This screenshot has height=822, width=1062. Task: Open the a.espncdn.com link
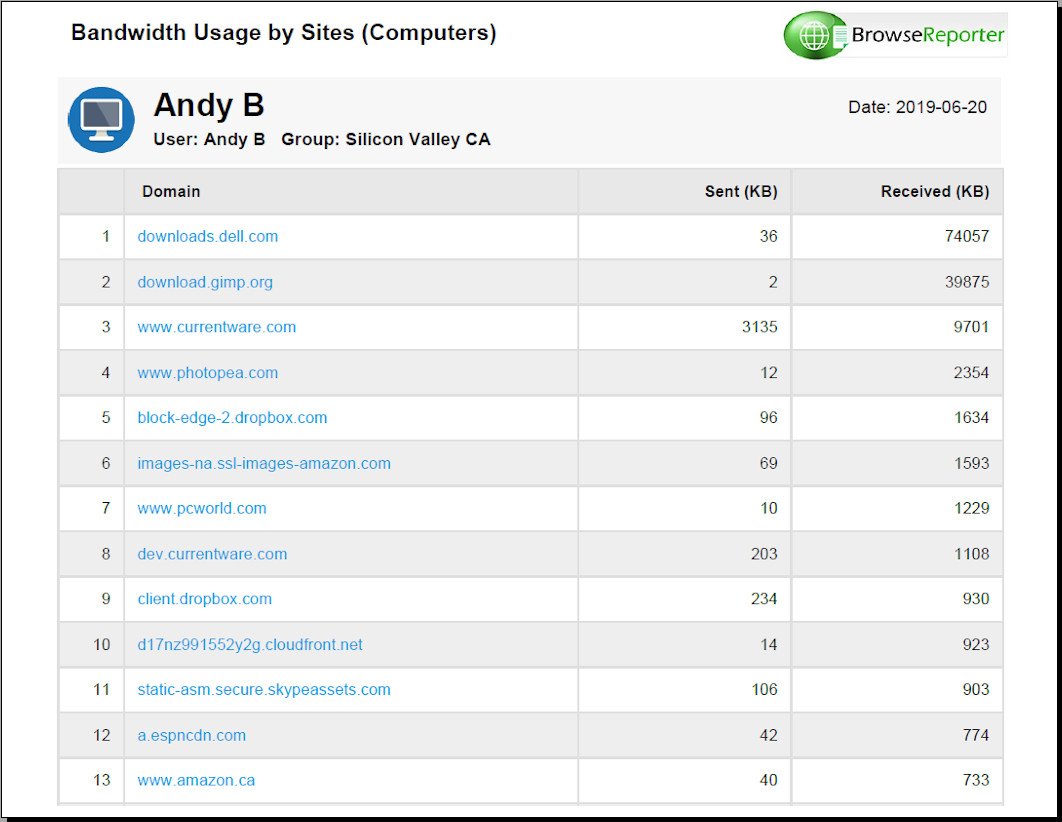coord(192,735)
